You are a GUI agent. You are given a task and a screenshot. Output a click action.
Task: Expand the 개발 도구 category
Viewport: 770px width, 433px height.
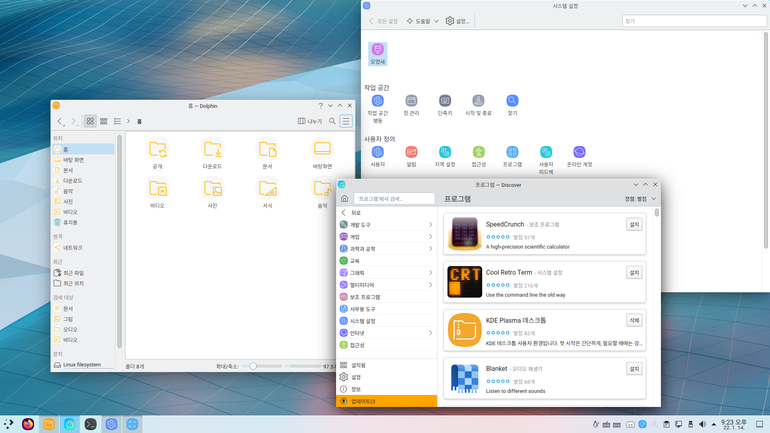pos(386,224)
